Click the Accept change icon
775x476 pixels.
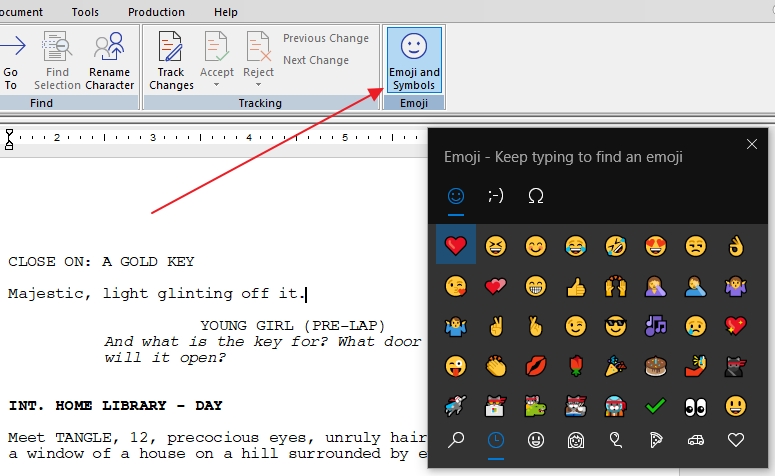click(x=216, y=47)
